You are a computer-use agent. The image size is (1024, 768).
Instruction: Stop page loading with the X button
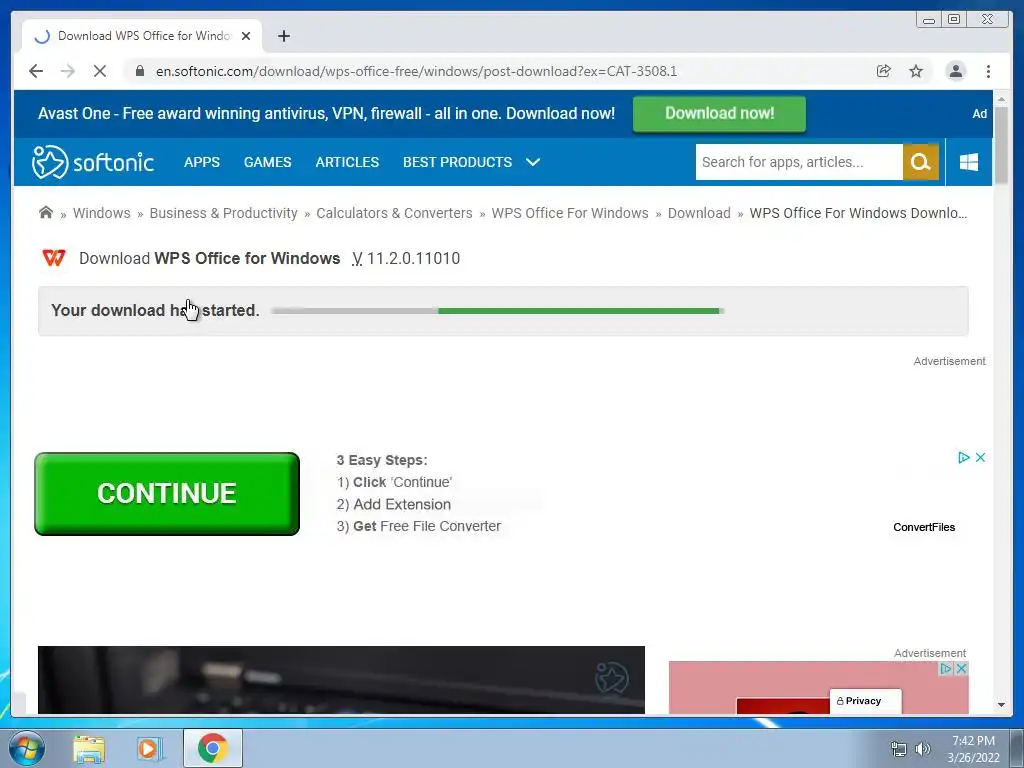100,71
